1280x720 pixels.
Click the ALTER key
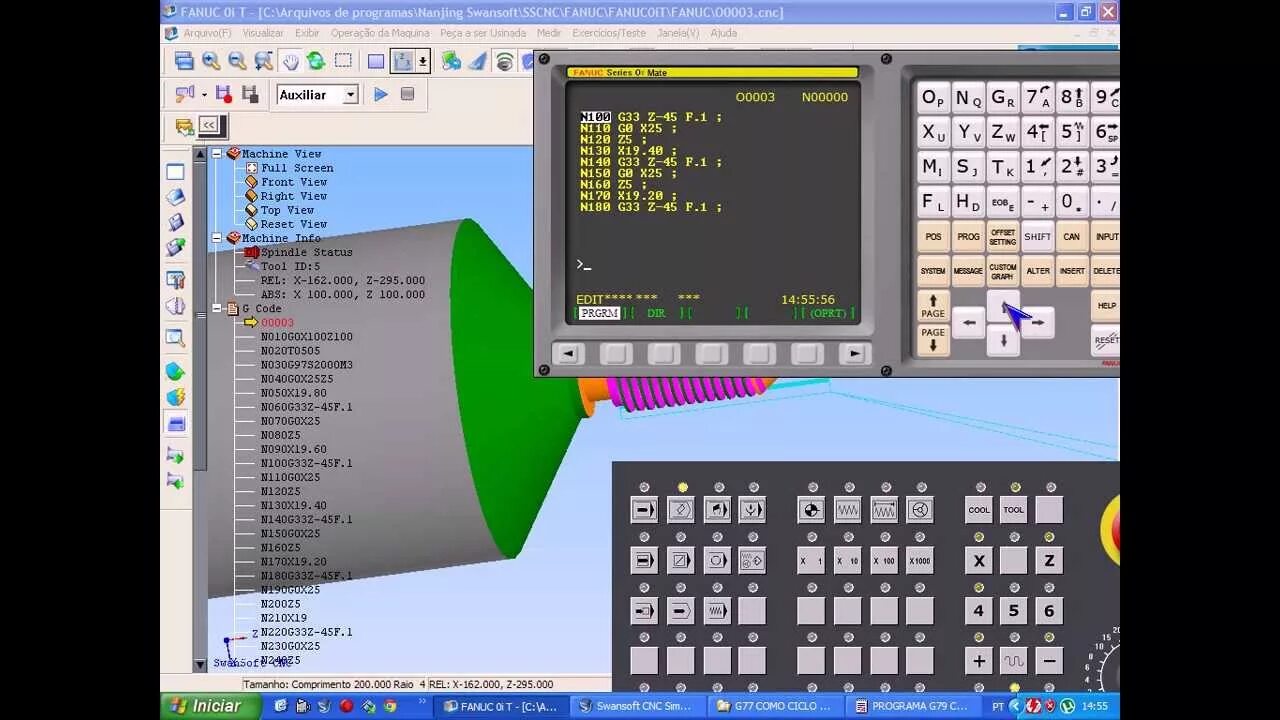point(1037,271)
